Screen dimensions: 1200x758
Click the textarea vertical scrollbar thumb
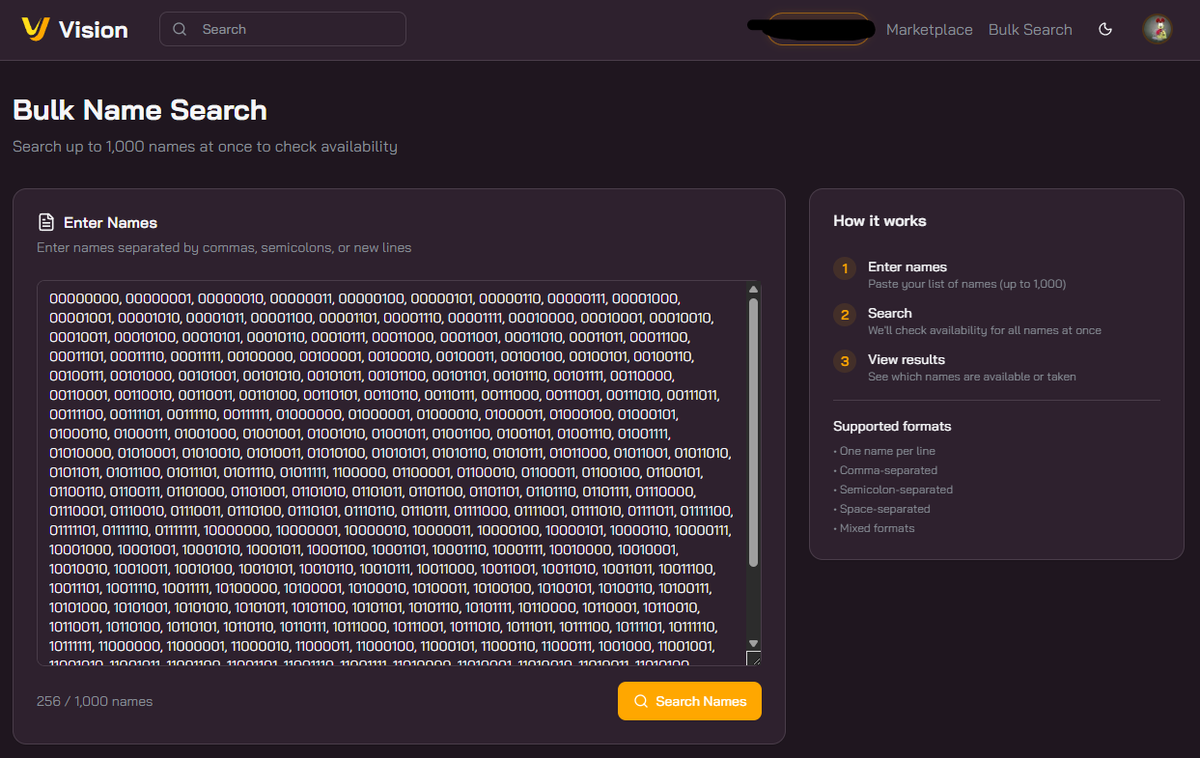click(753, 432)
